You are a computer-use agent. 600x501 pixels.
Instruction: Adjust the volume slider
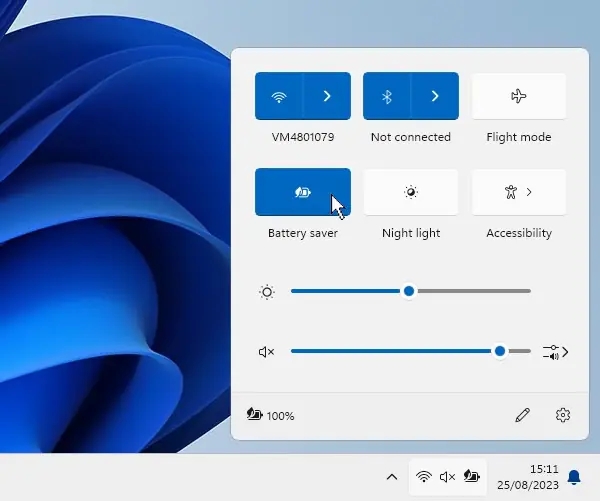(411, 351)
